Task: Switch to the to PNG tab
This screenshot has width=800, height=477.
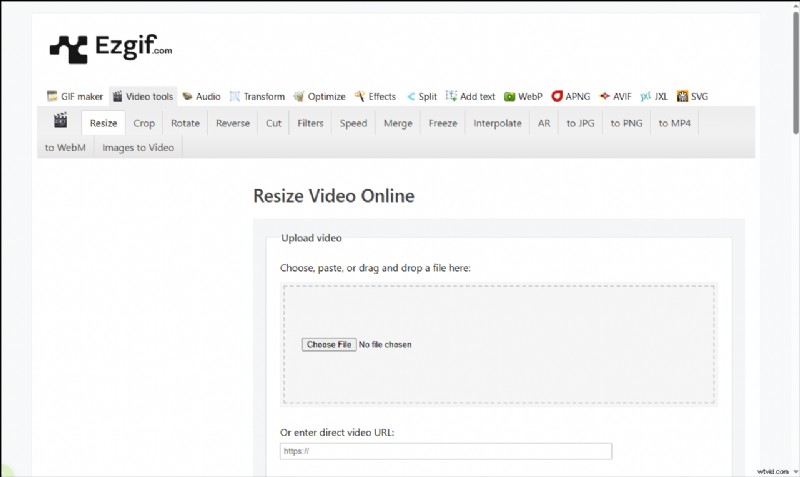Action: tap(627, 123)
